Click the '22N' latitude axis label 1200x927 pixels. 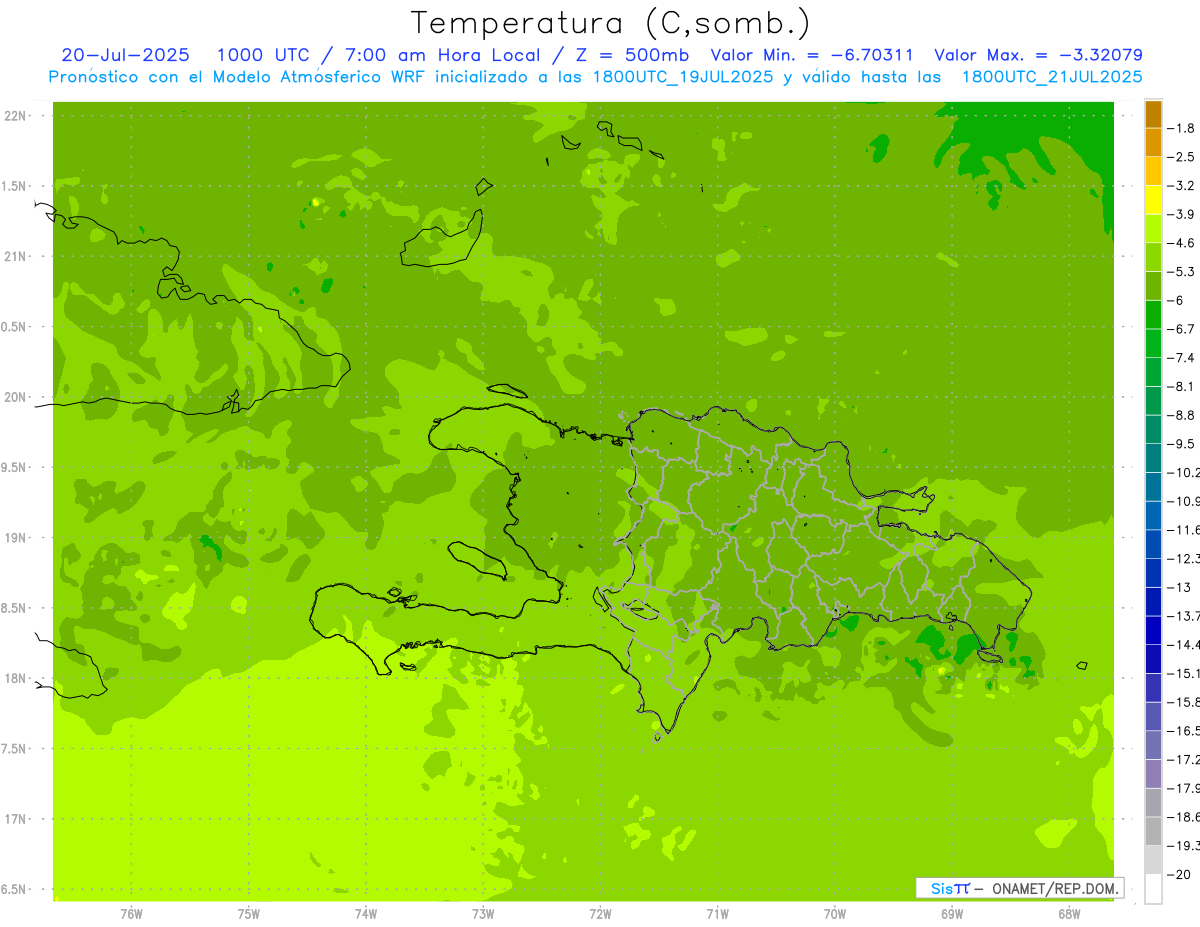(x=15, y=116)
